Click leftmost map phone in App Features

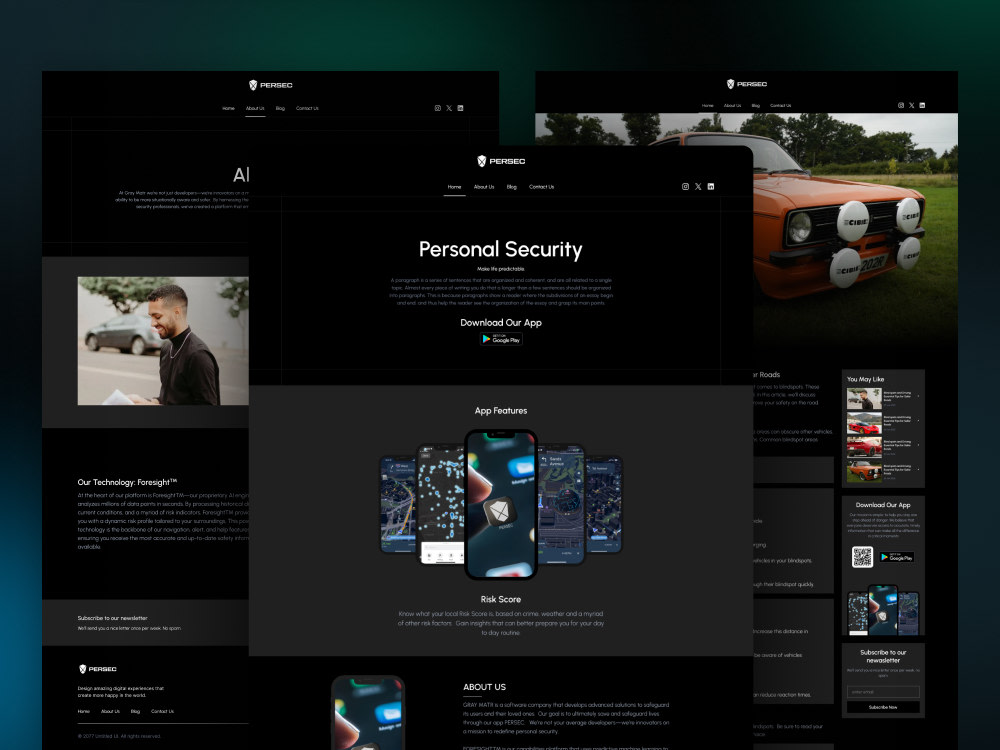(x=397, y=504)
